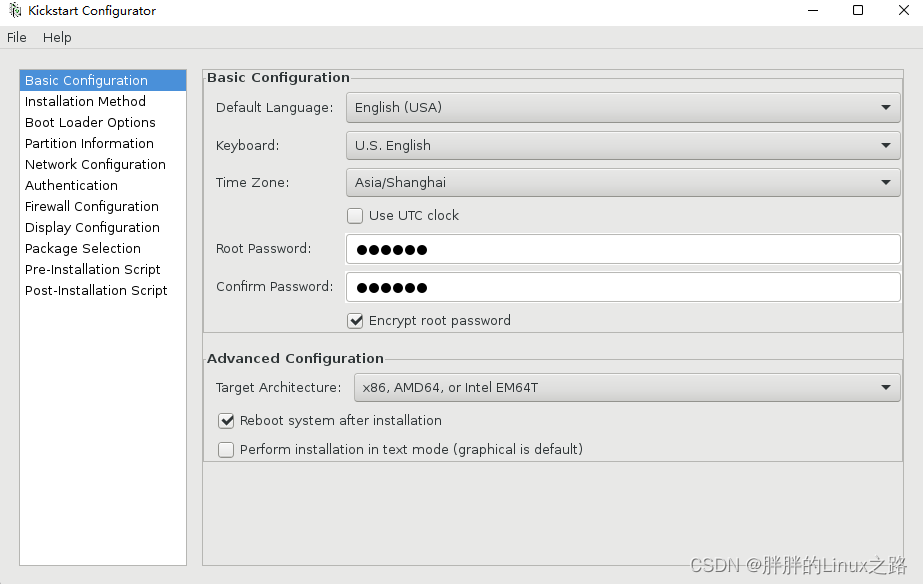
Task: Click the Kickstart Configurator title bar icon
Action: [15, 11]
